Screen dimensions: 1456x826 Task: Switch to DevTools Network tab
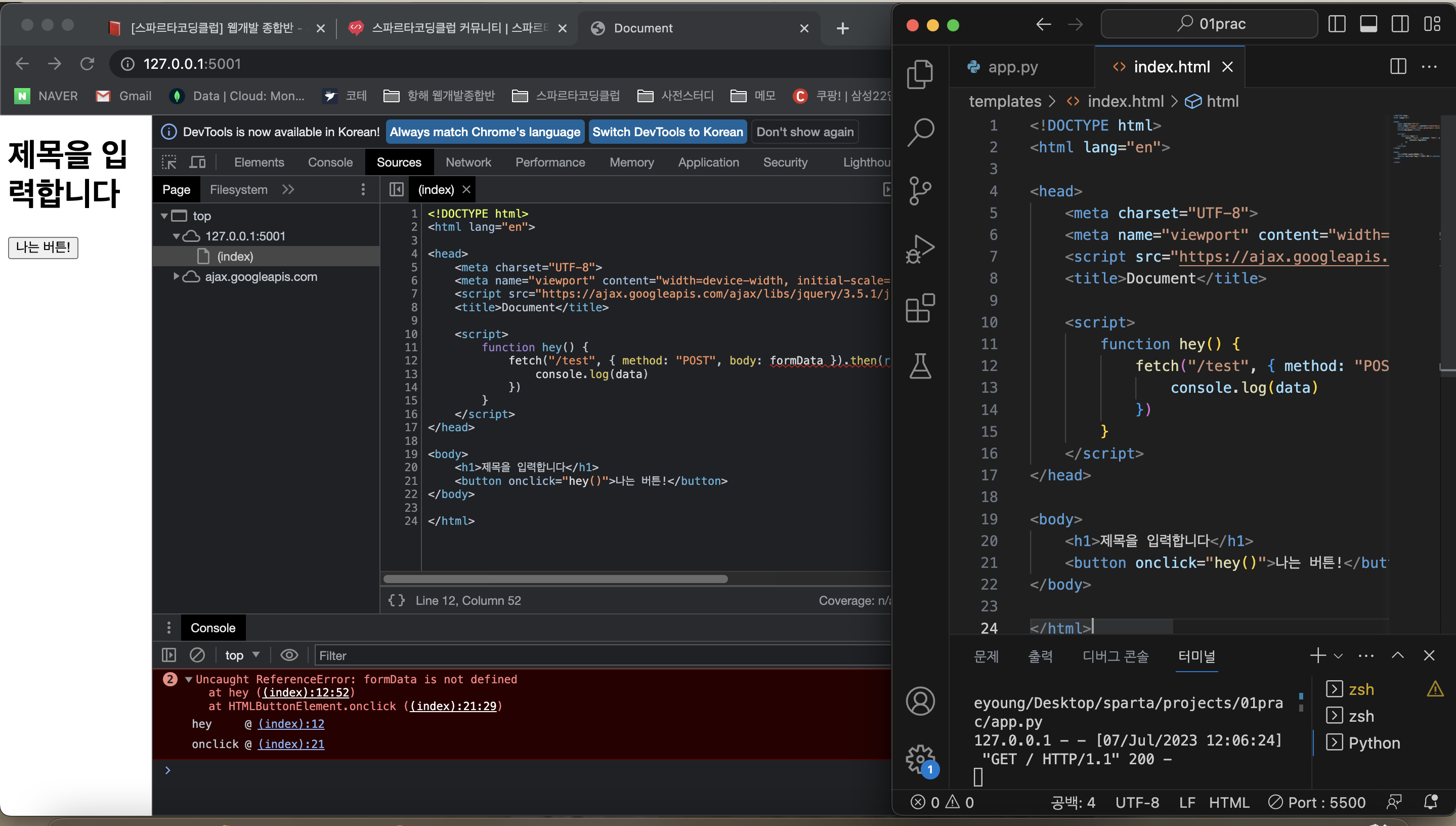468,162
